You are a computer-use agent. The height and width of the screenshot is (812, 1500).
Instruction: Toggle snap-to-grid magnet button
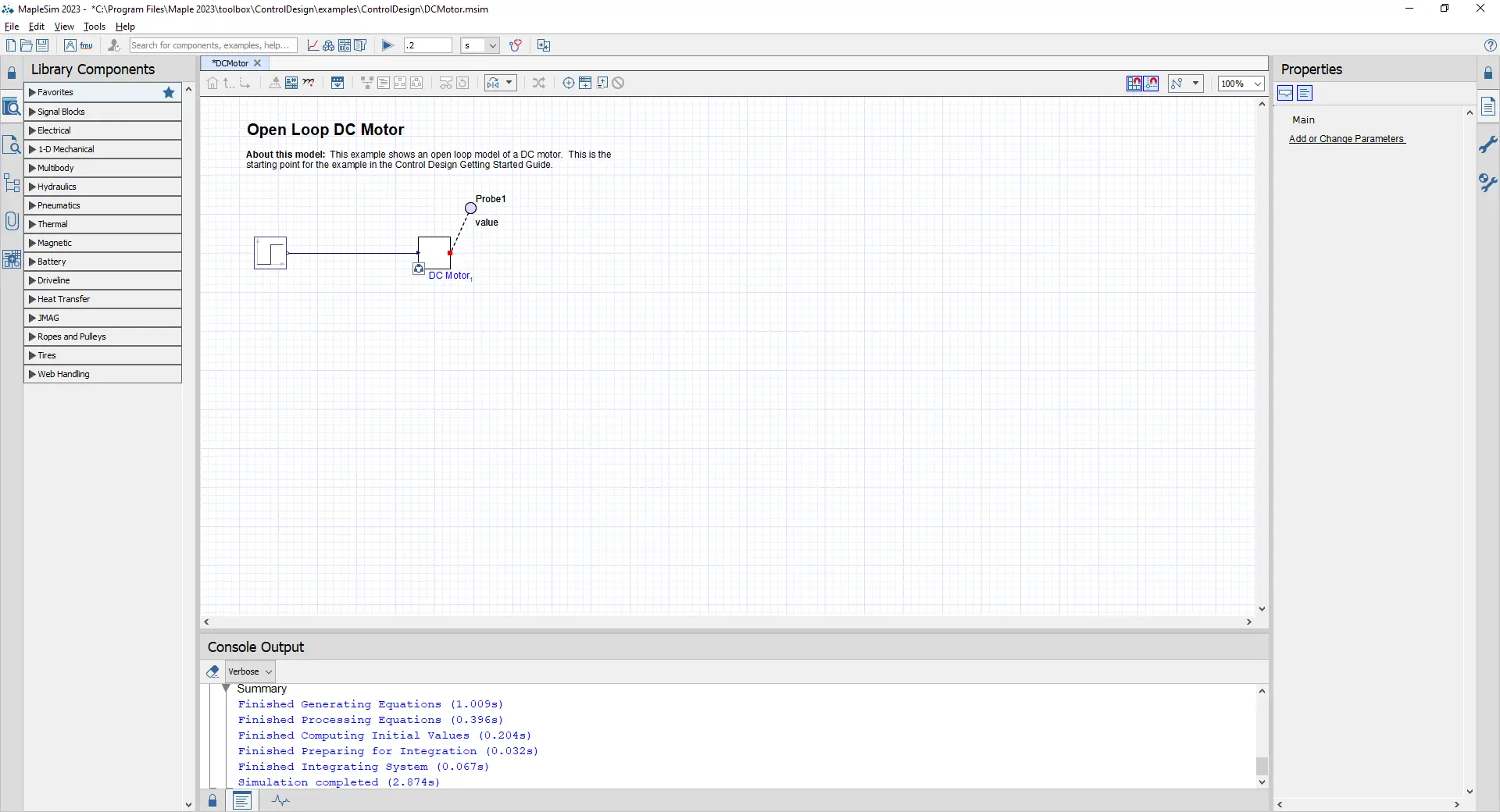[1134, 84]
